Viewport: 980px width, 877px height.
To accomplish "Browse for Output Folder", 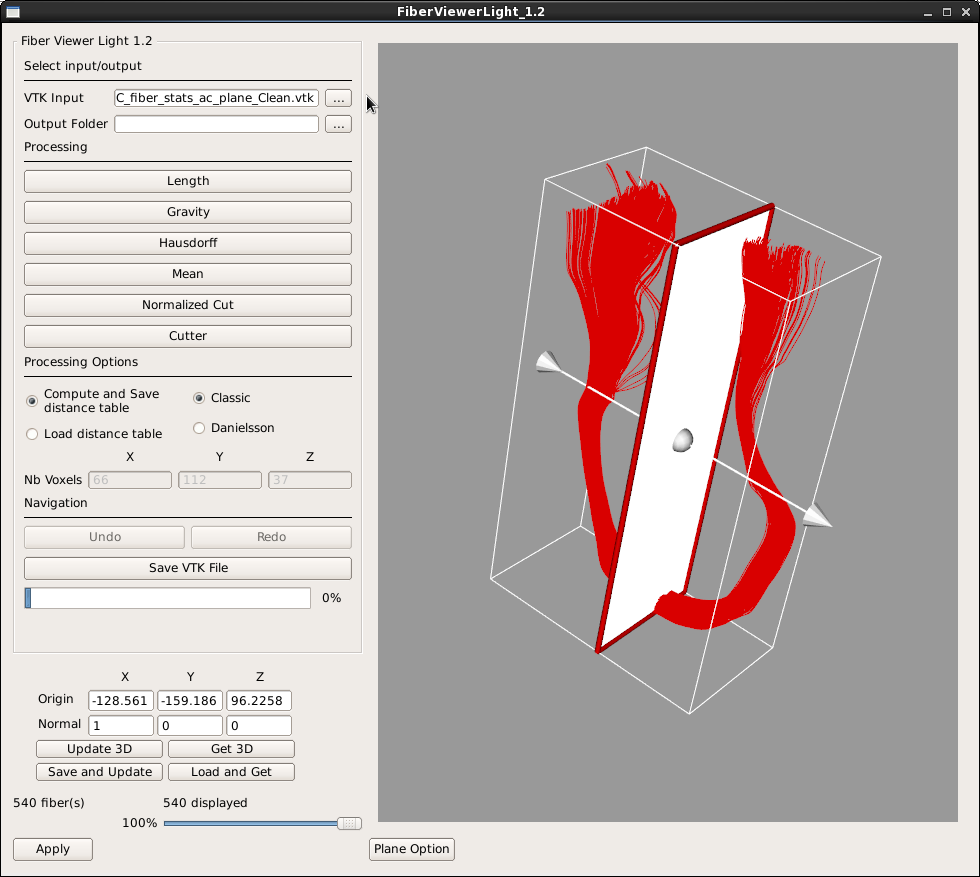I will (338, 125).
